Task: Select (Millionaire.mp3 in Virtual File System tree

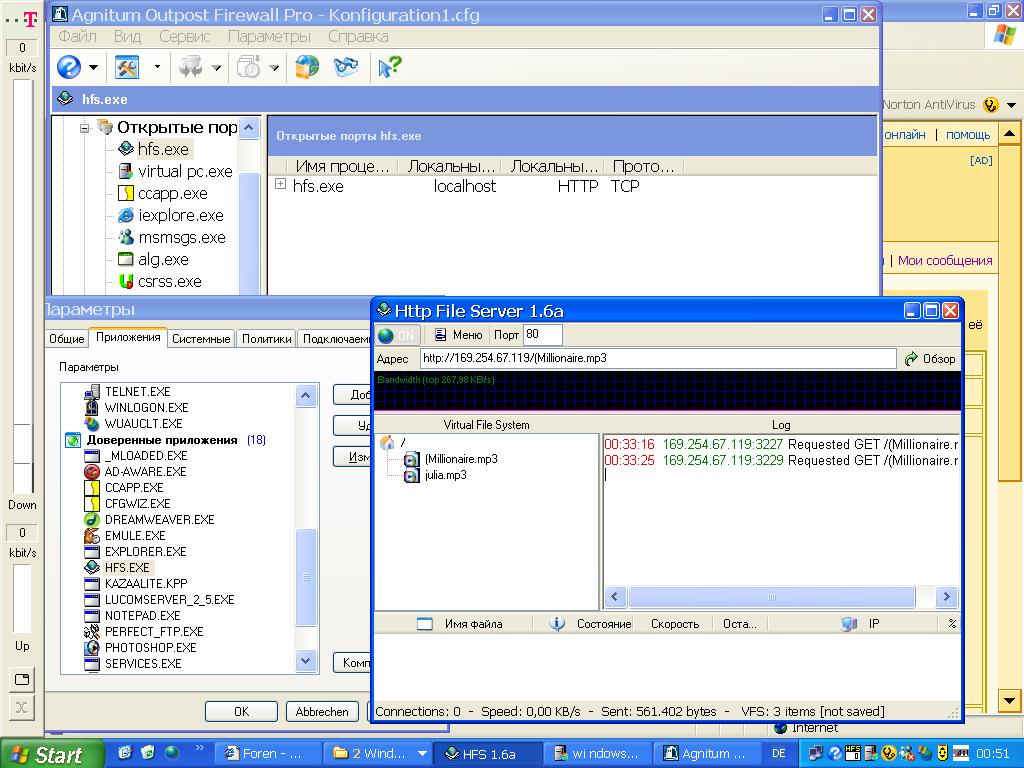Action: [461, 459]
